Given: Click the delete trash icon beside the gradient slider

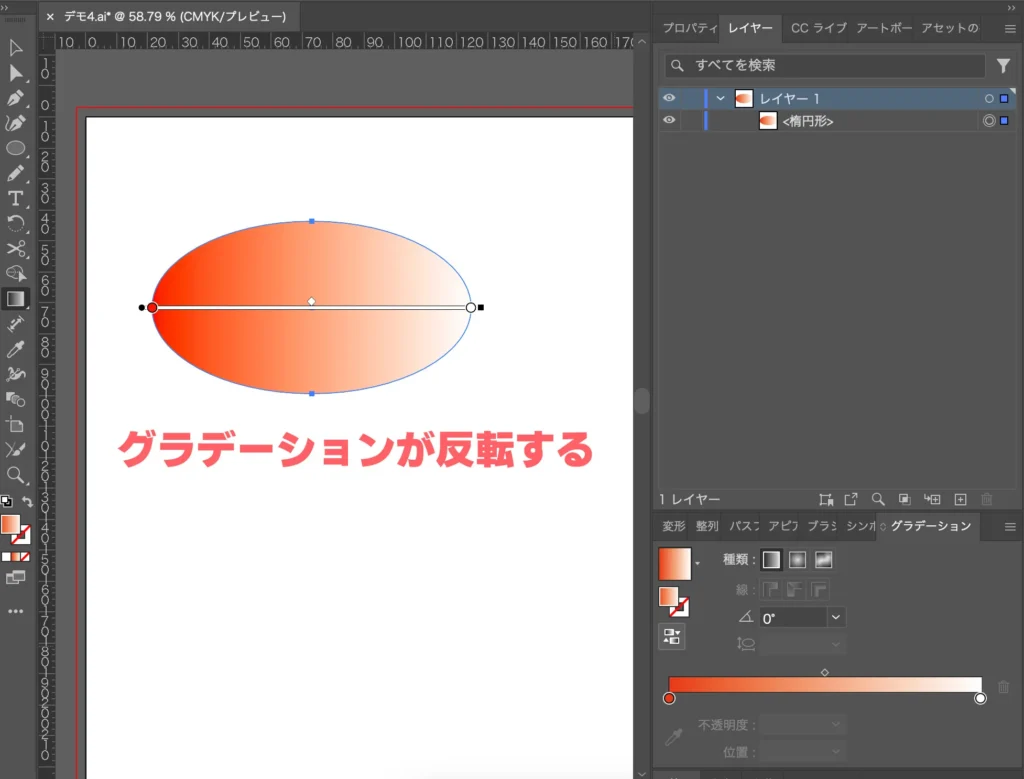Looking at the screenshot, I should coord(1003,686).
